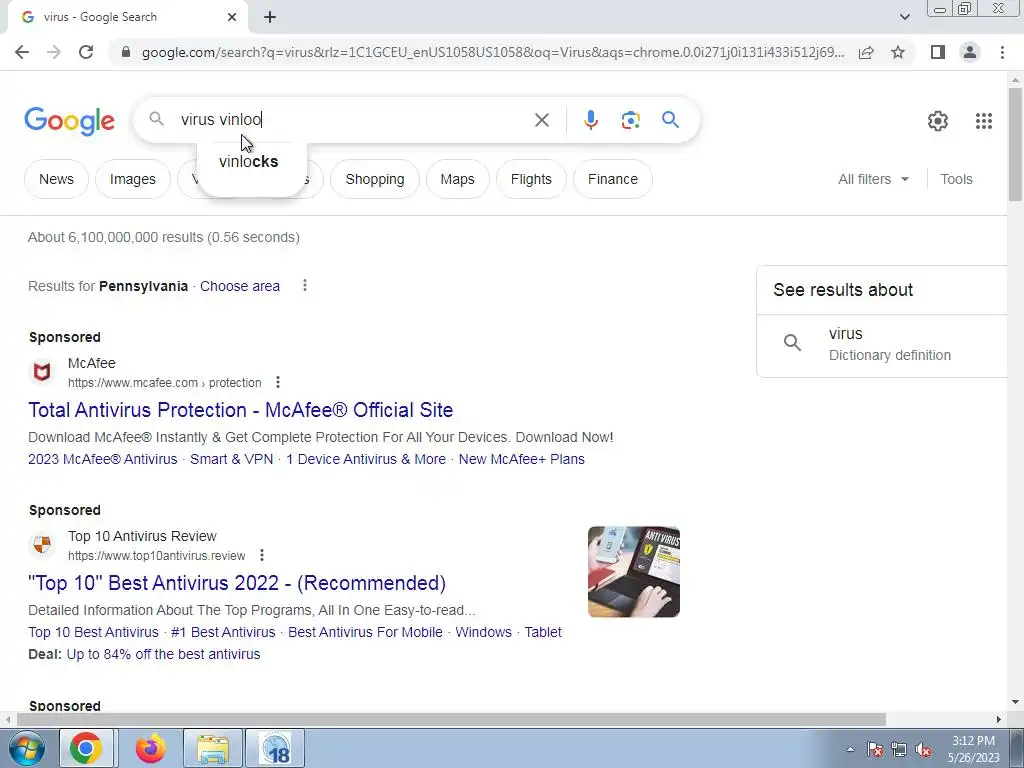The height and width of the screenshot is (768, 1024).
Task: Click the #1 Best Antivirus sitelink
Action: 223,632
